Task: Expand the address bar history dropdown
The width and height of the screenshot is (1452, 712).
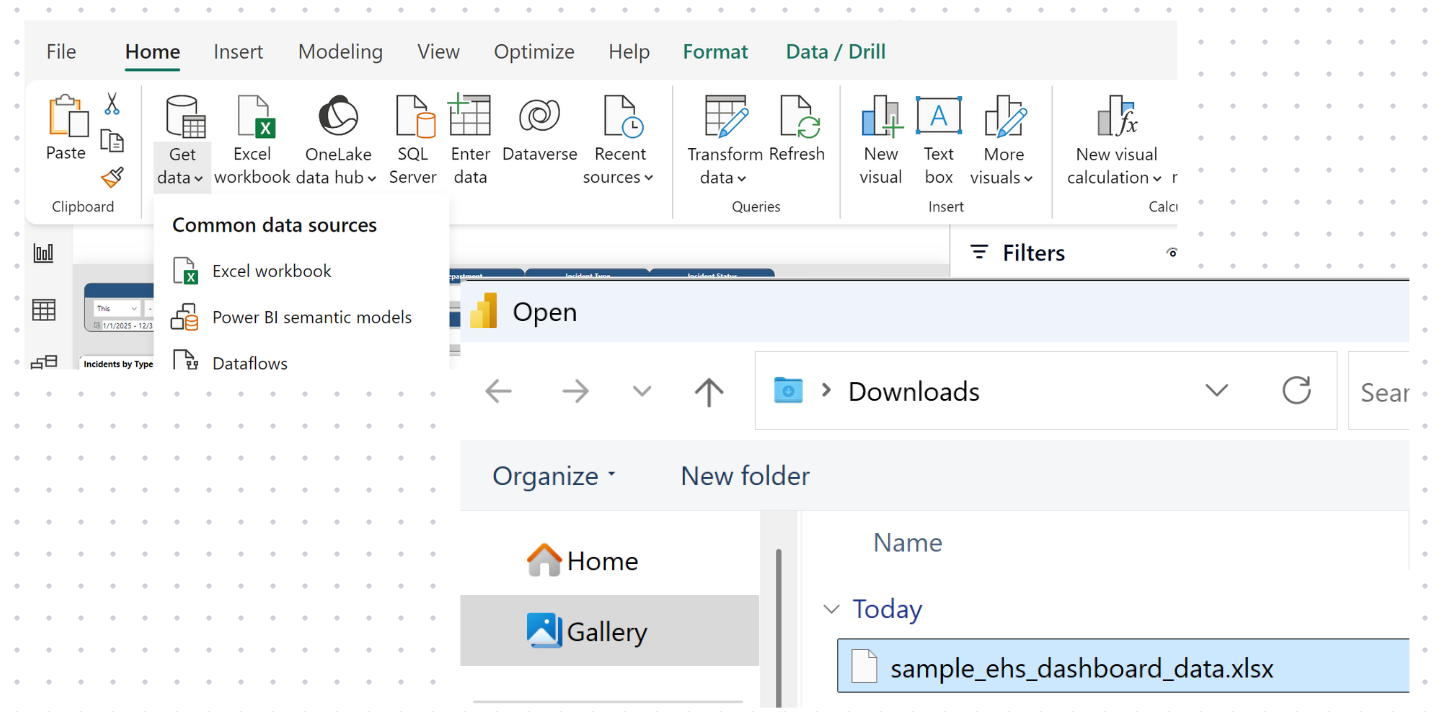Action: [1216, 390]
